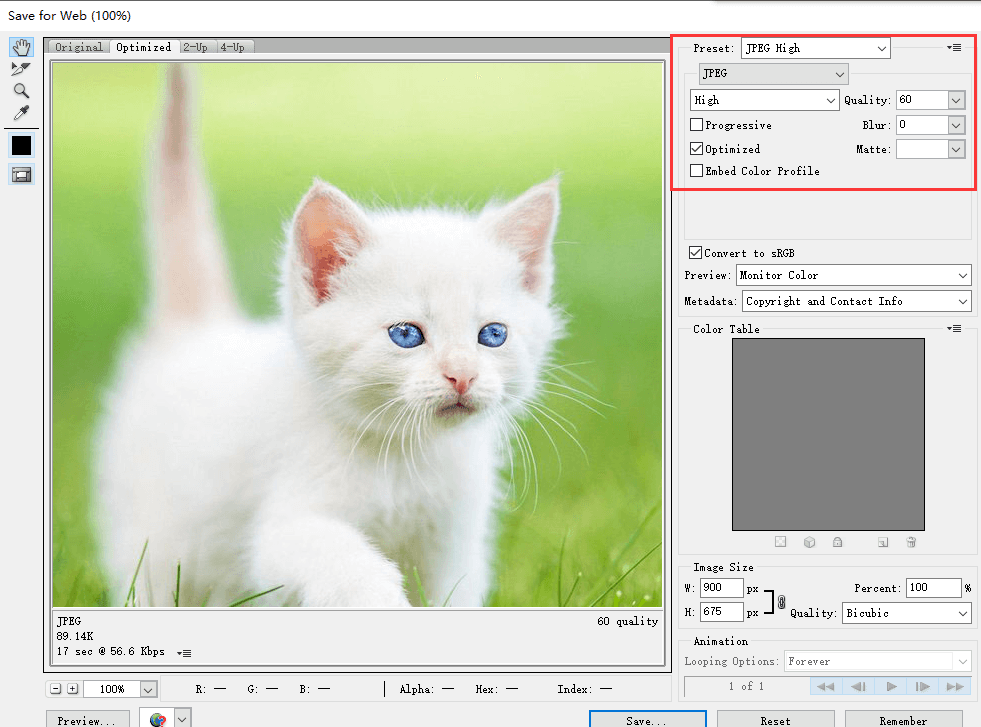
Task: Click the image width input field
Action: 722,588
